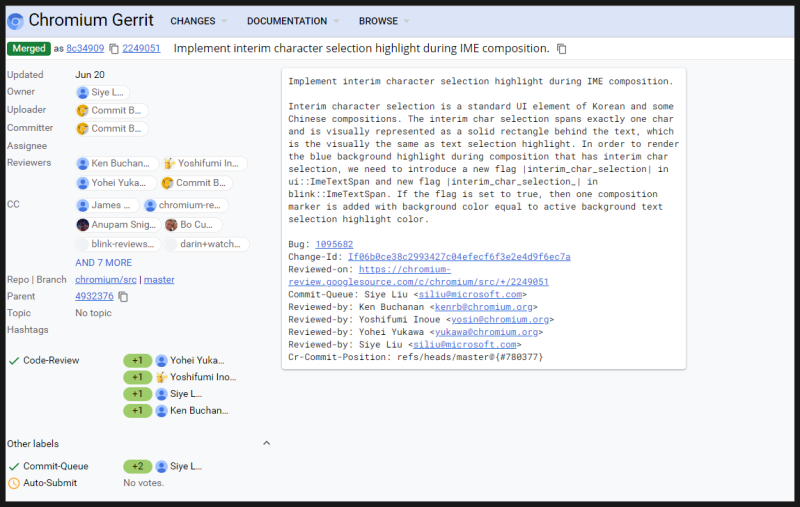Copy the change subject line
The image size is (800, 507).
click(562, 49)
